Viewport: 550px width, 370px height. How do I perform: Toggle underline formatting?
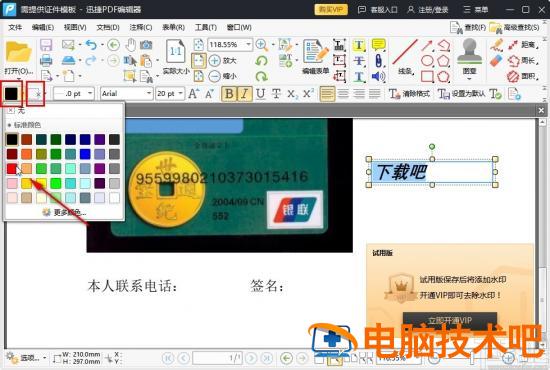[260, 94]
